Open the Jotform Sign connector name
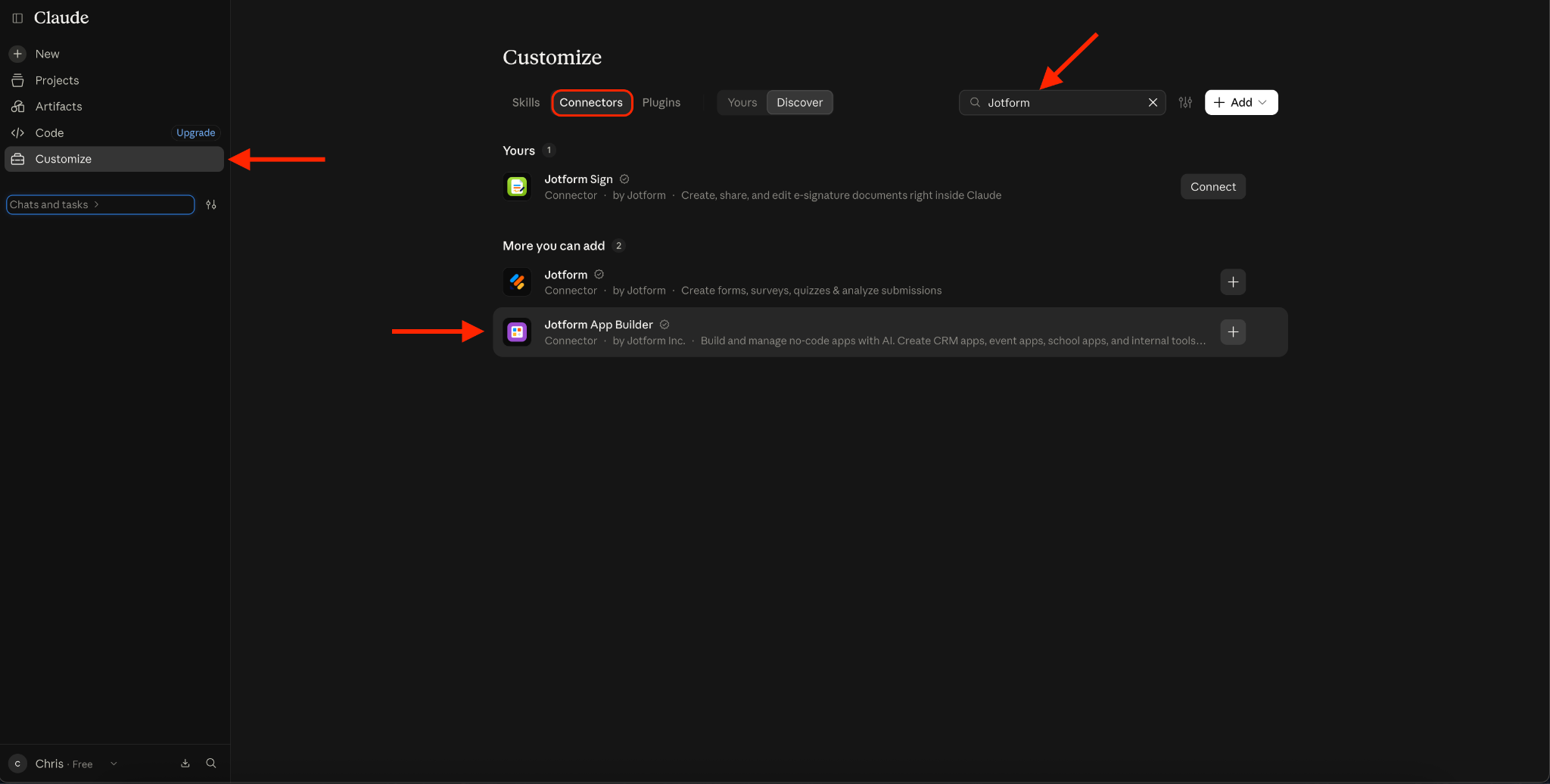Image resolution: width=1550 pixels, height=784 pixels. [578, 179]
